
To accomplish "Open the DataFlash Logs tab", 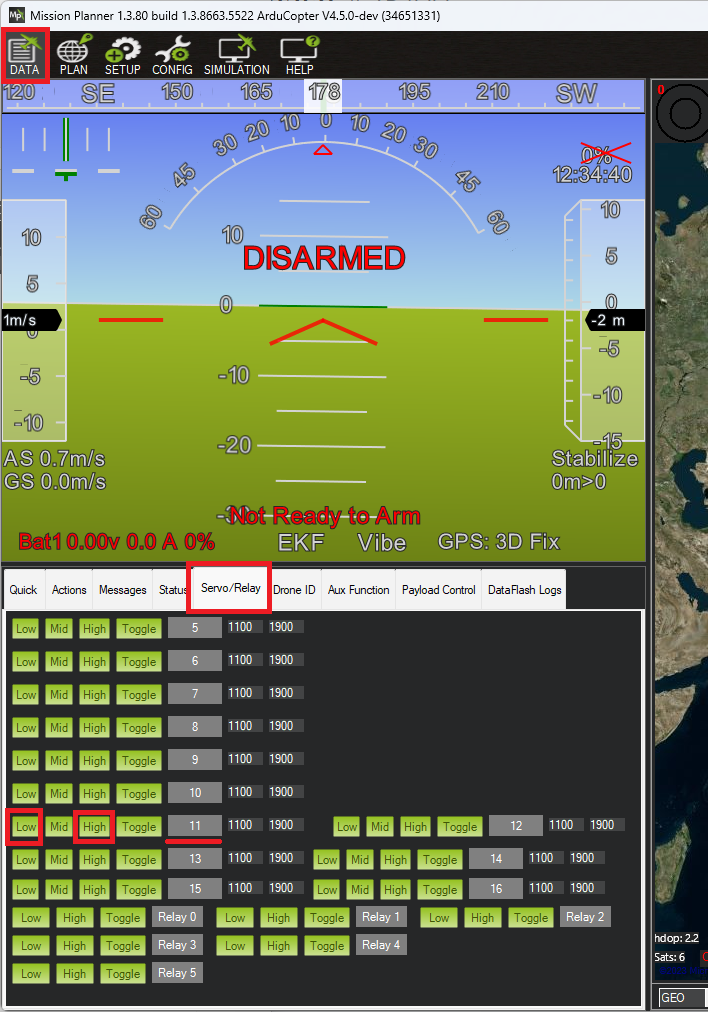I will (524, 590).
